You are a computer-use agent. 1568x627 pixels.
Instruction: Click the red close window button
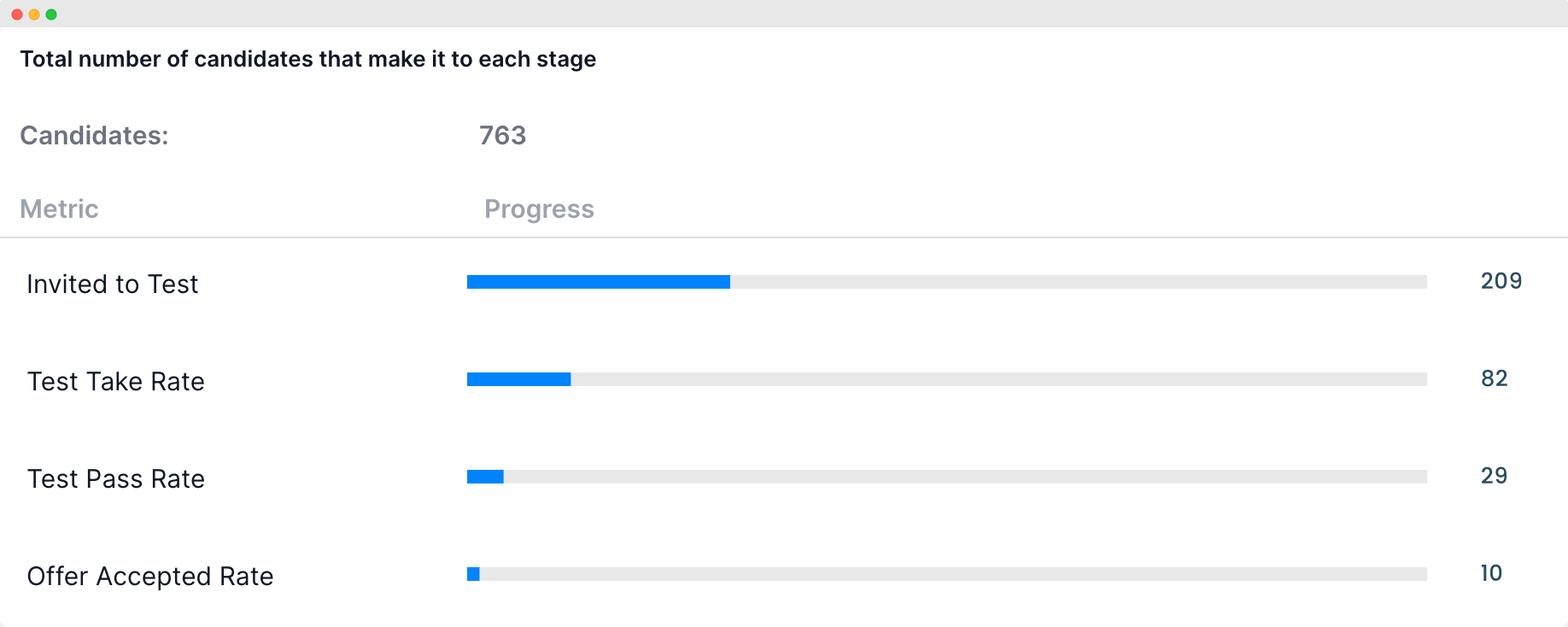pyautogui.click(x=17, y=15)
